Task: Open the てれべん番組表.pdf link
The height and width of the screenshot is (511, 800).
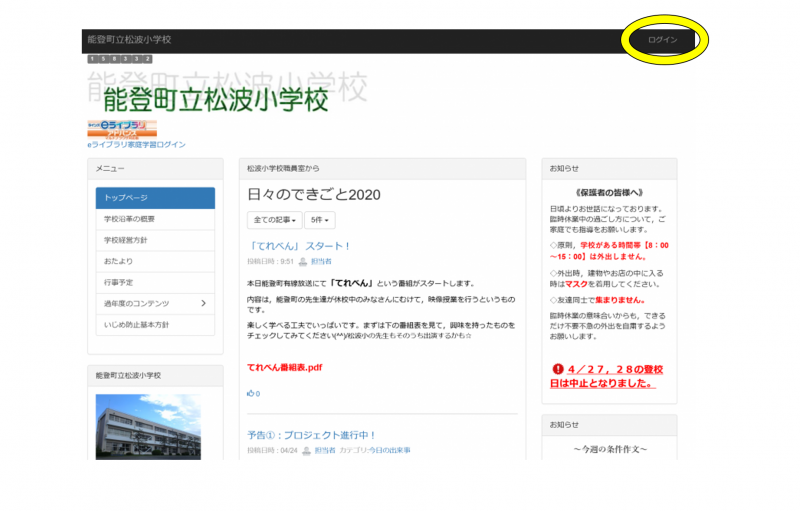Action: click(284, 367)
